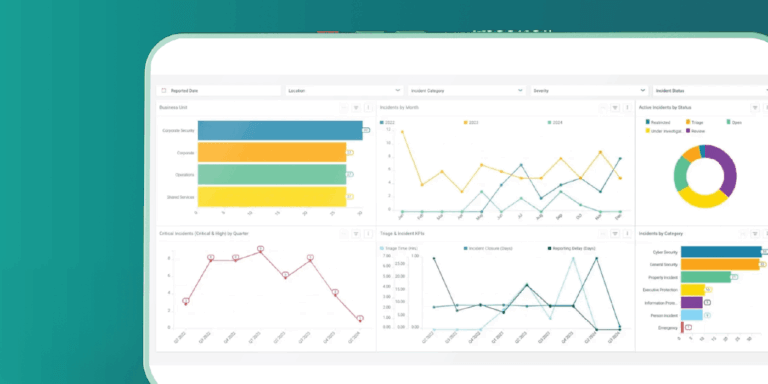The height and width of the screenshot is (384, 768).
Task: Click the Shared Services axis label
Action: pyautogui.click(x=181, y=197)
